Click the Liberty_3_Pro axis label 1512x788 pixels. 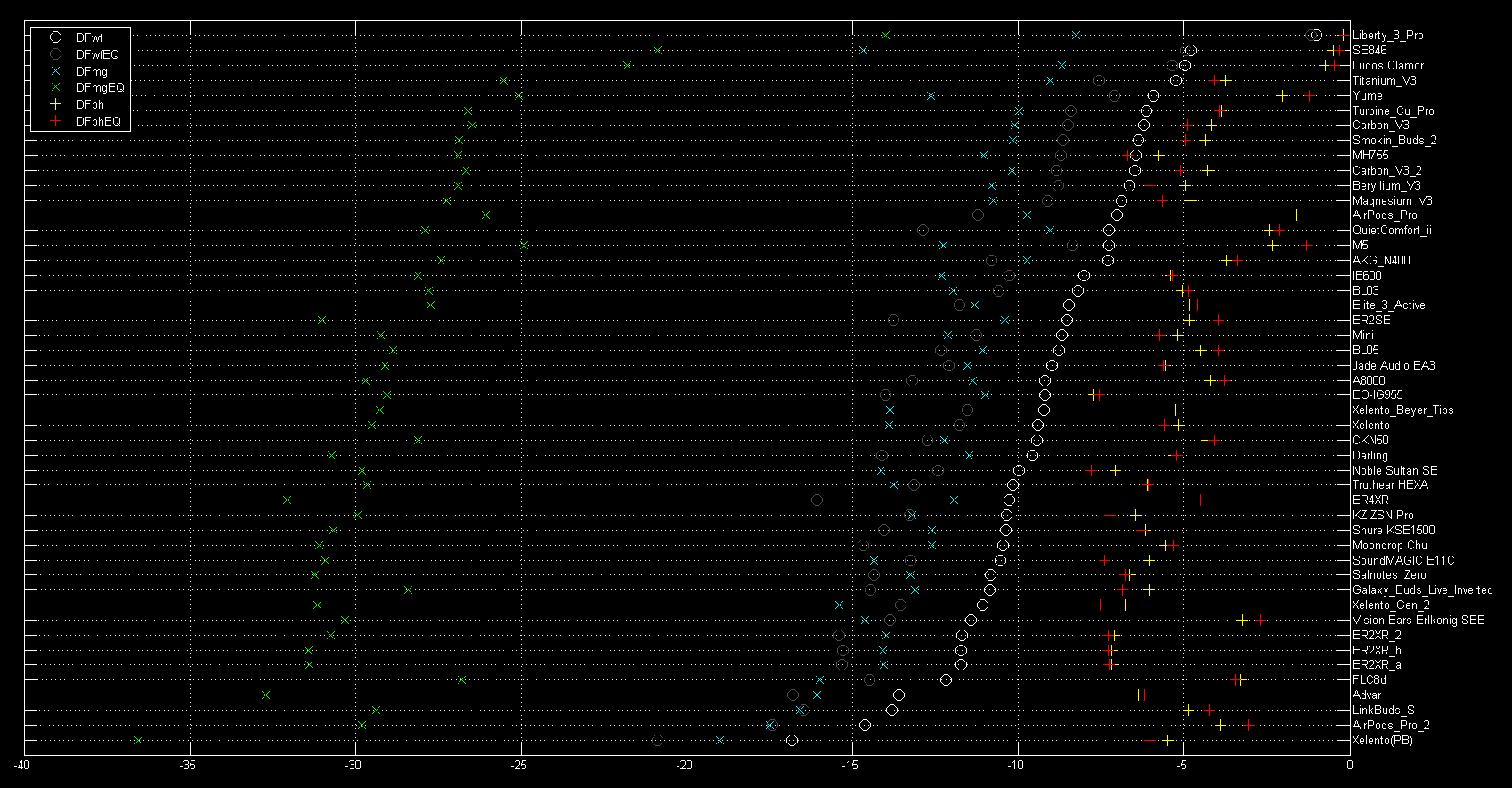pos(1387,36)
